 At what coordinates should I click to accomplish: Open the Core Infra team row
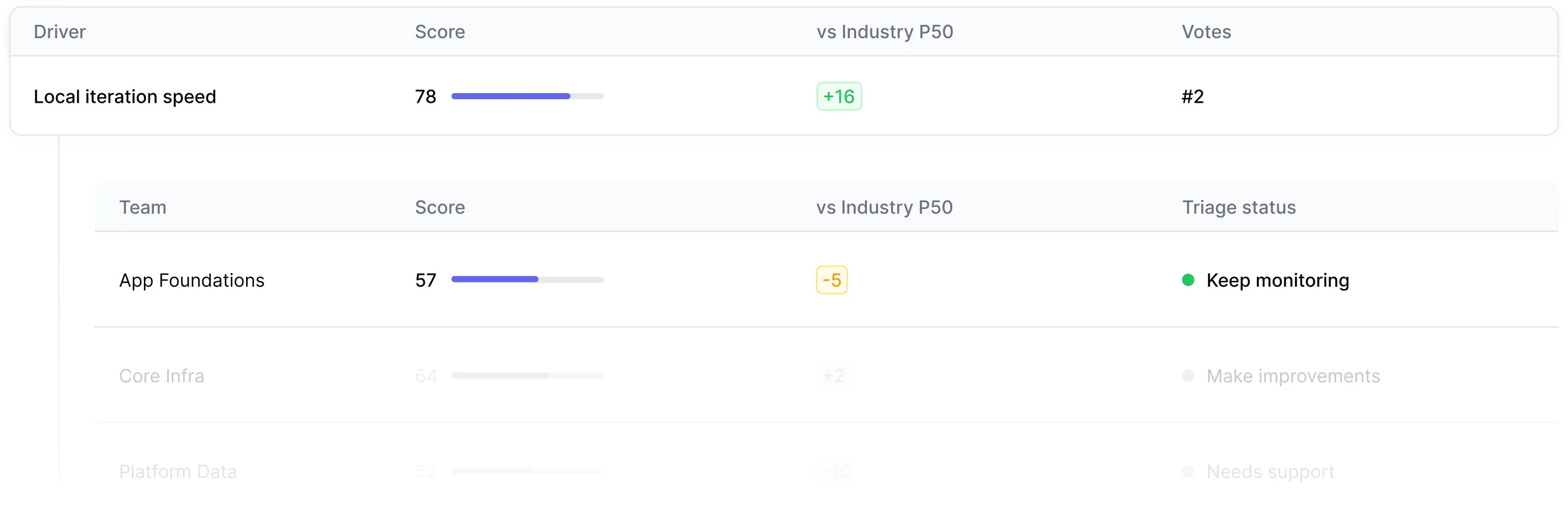(161, 376)
